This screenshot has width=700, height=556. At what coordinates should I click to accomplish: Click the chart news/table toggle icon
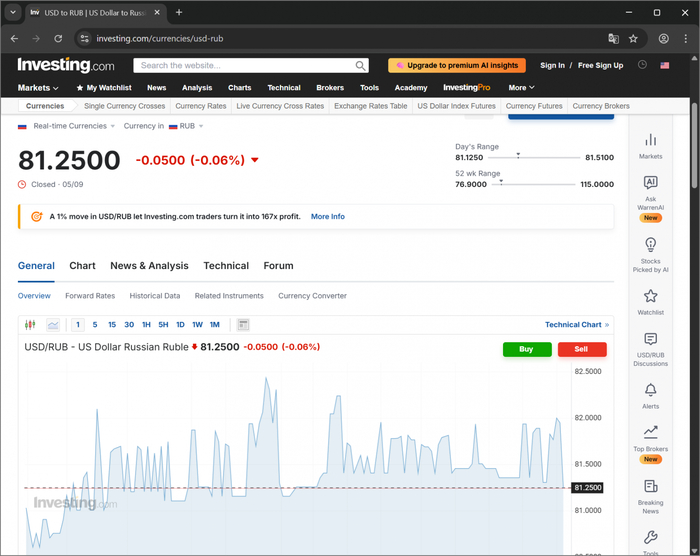pyautogui.click(x=243, y=325)
